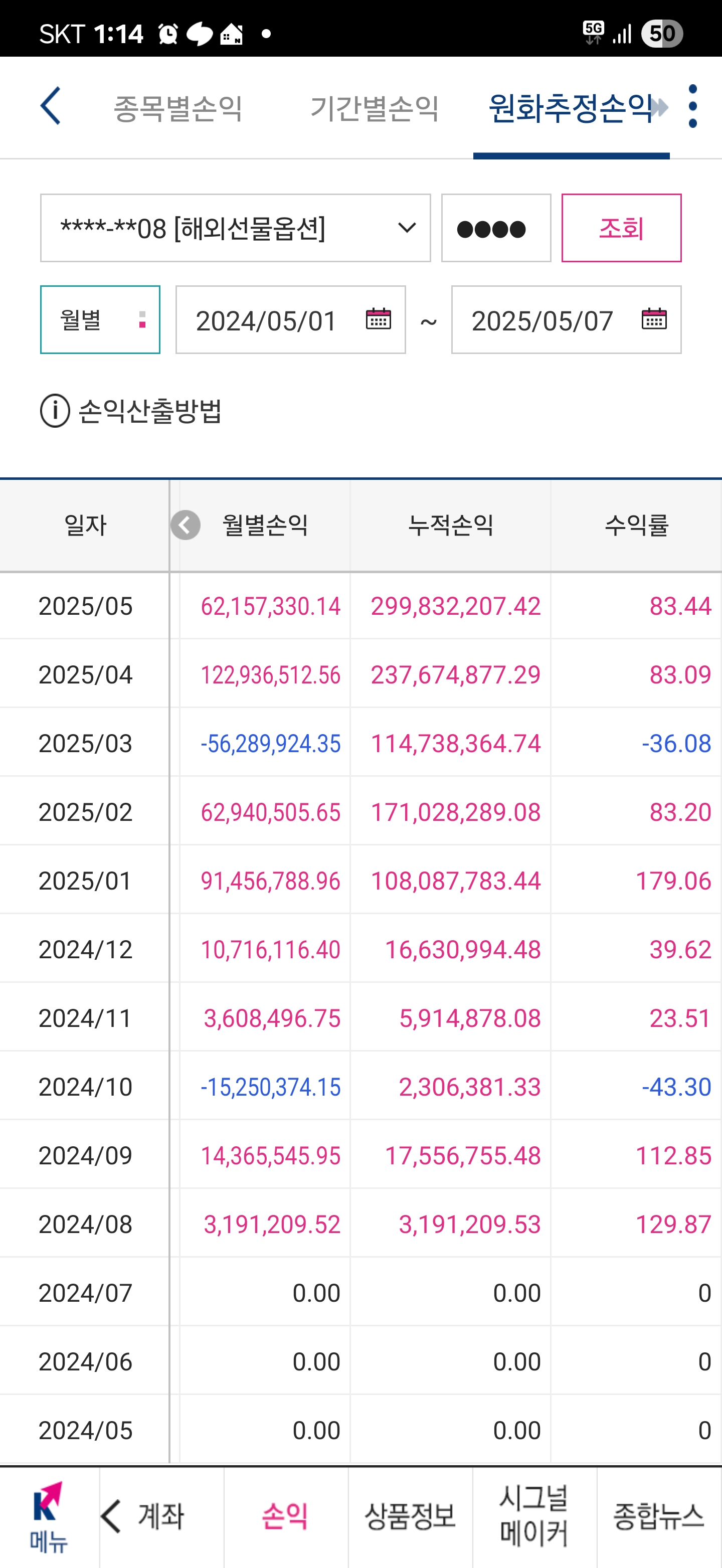Select the 2025/05 date row
The image size is (722, 1568).
[85, 606]
